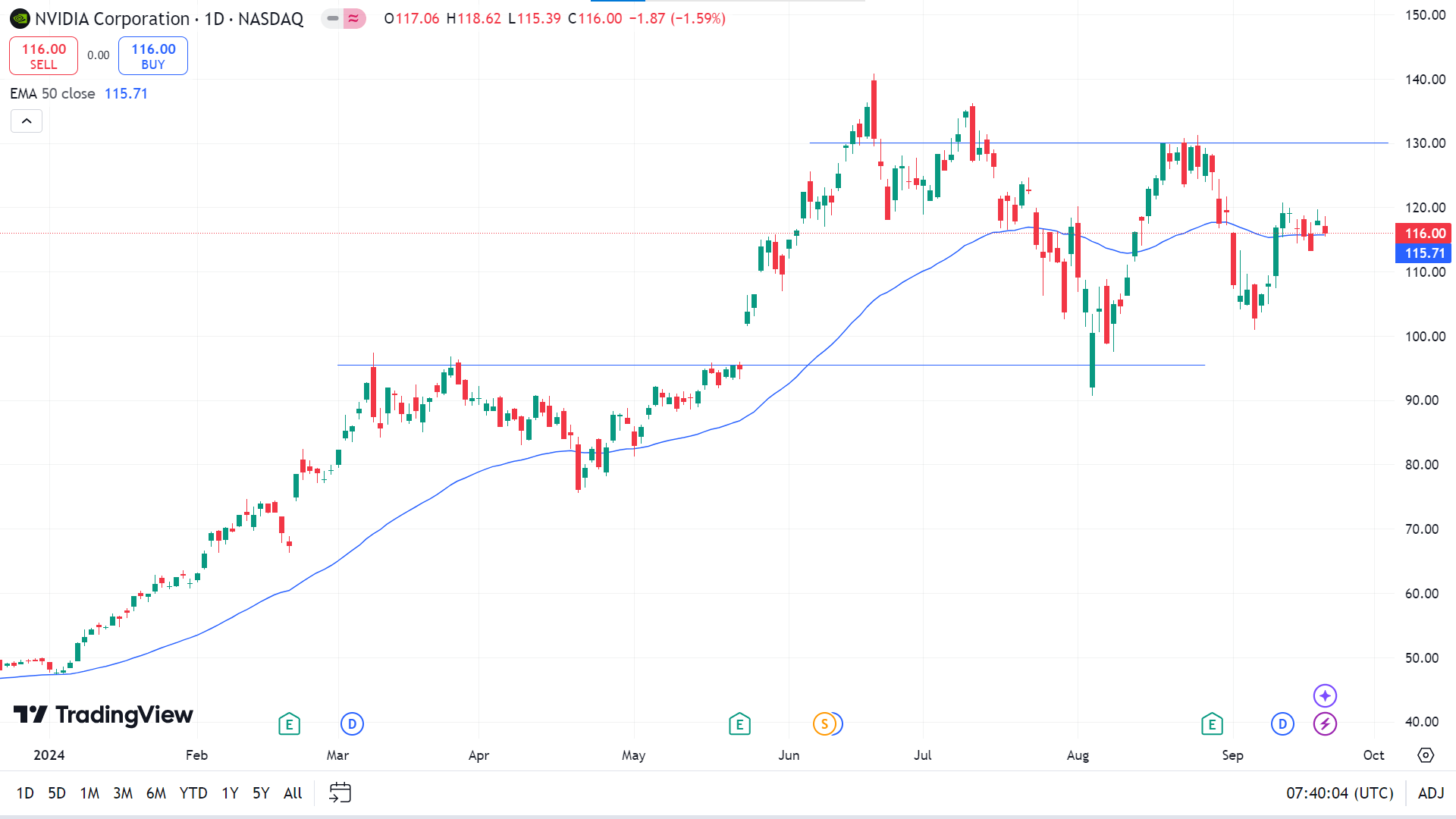Click the NVIDIA logo icon
This screenshot has width=1456, height=819.
click(x=20, y=18)
